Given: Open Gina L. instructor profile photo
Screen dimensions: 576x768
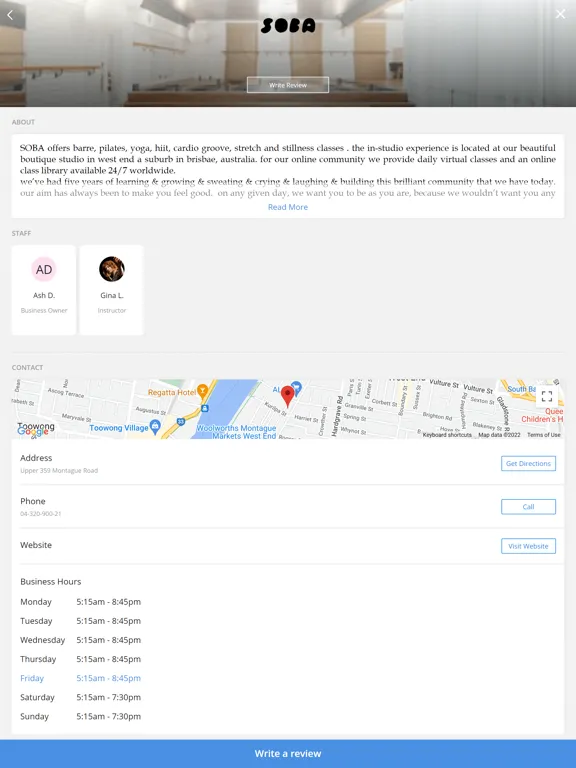Looking at the screenshot, I should pyautogui.click(x=112, y=269).
